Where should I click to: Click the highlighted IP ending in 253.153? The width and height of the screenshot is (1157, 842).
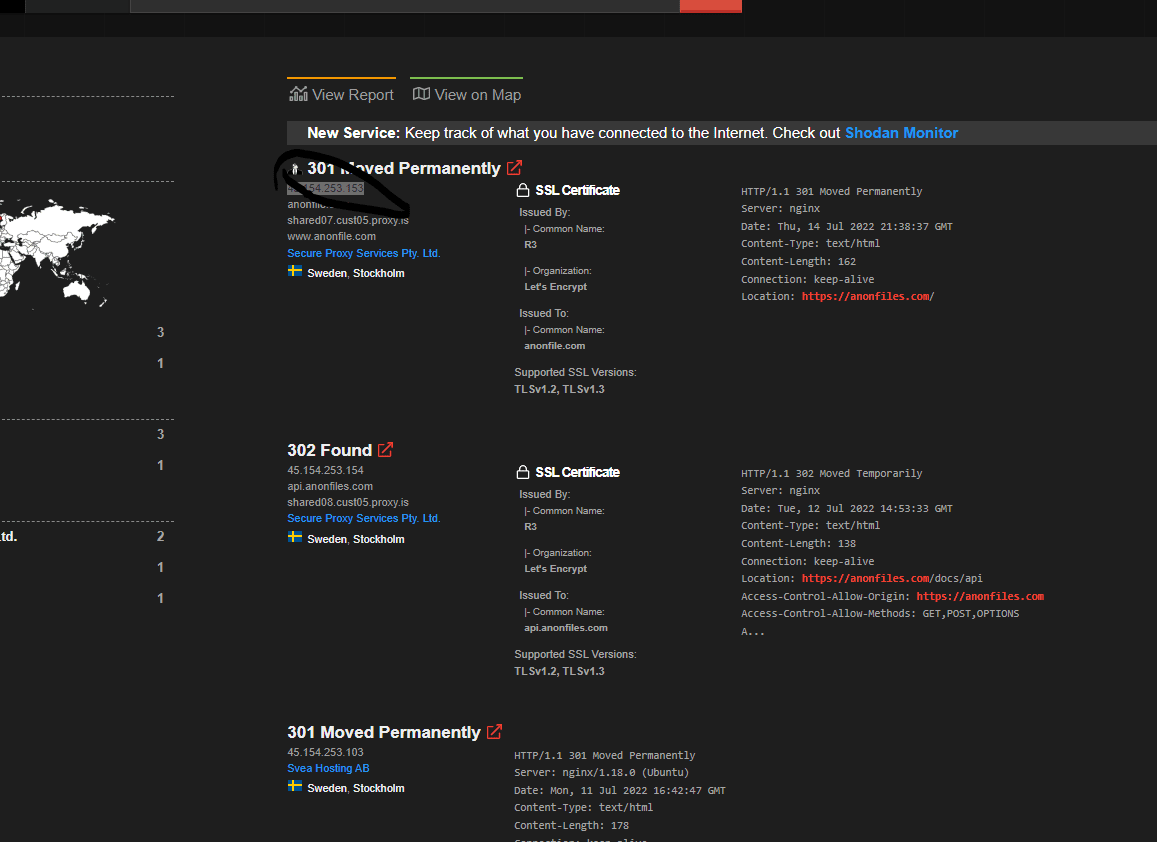coord(325,188)
